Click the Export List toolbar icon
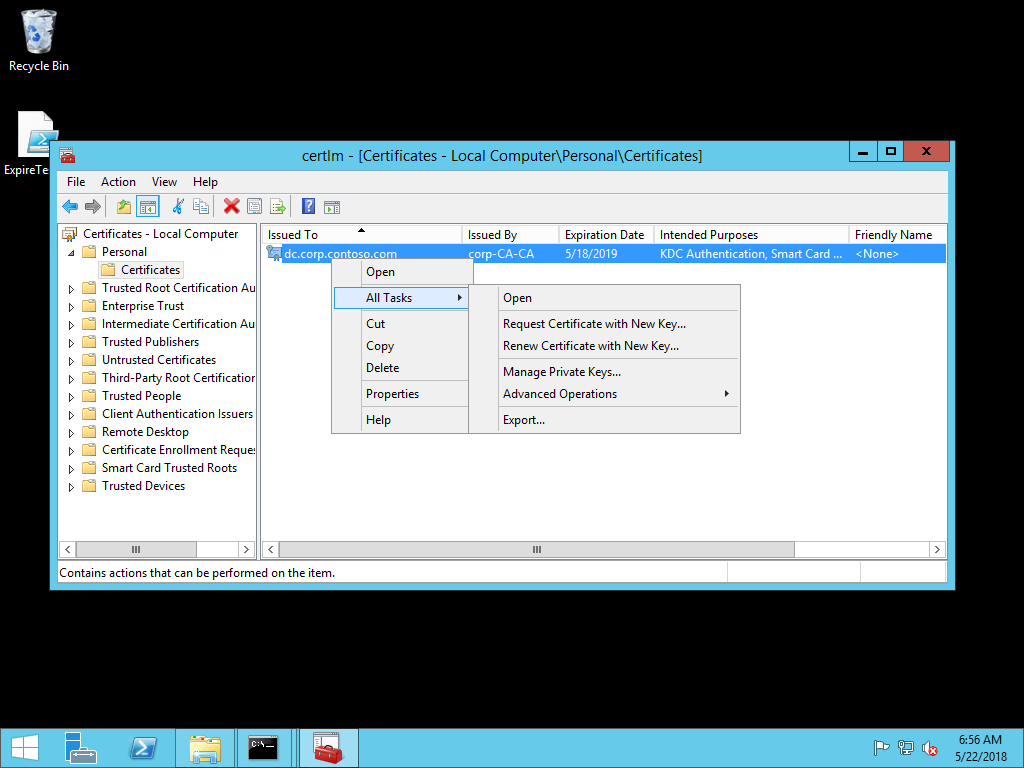 click(x=278, y=207)
